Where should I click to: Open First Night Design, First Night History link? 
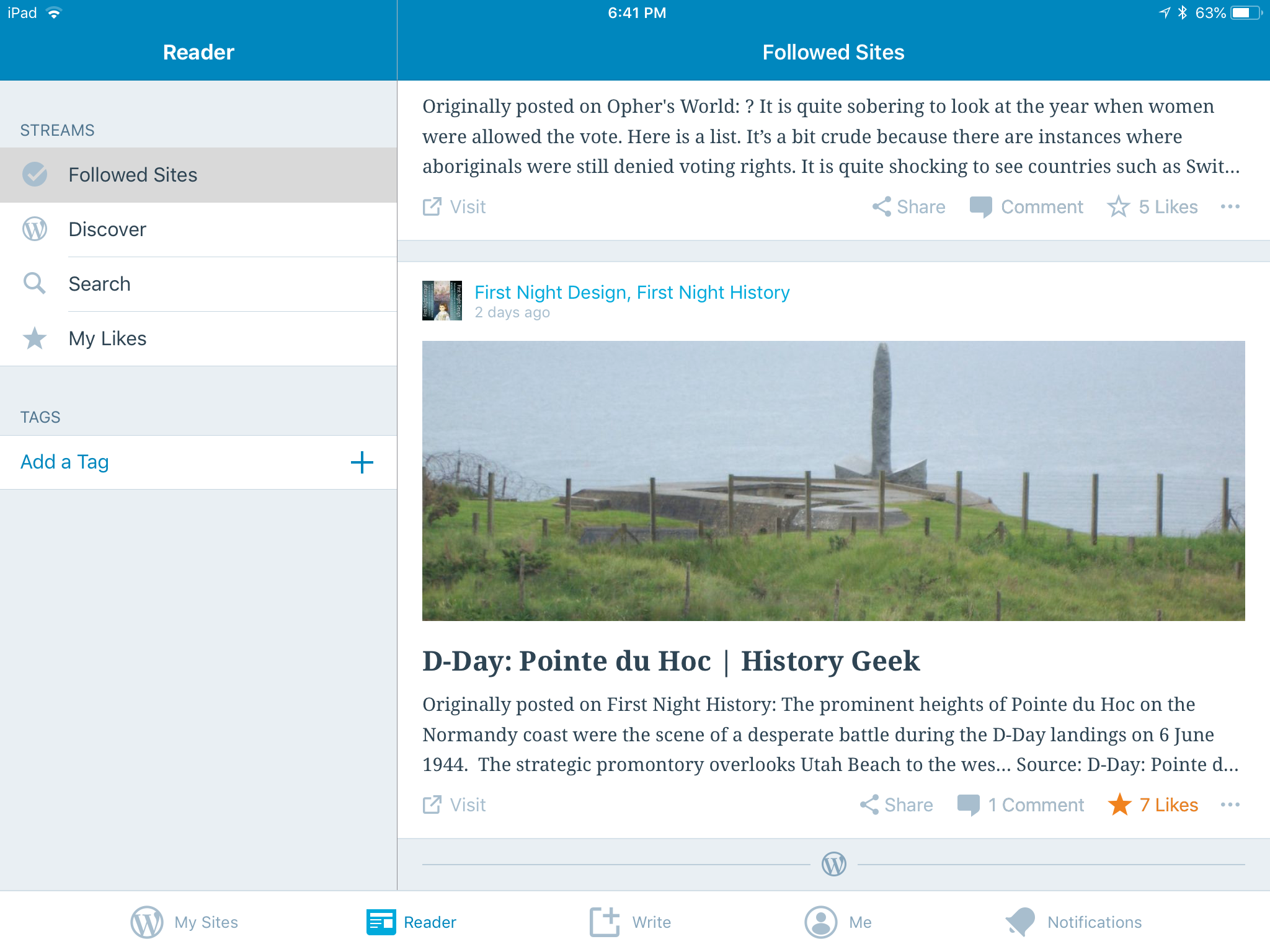click(x=632, y=292)
